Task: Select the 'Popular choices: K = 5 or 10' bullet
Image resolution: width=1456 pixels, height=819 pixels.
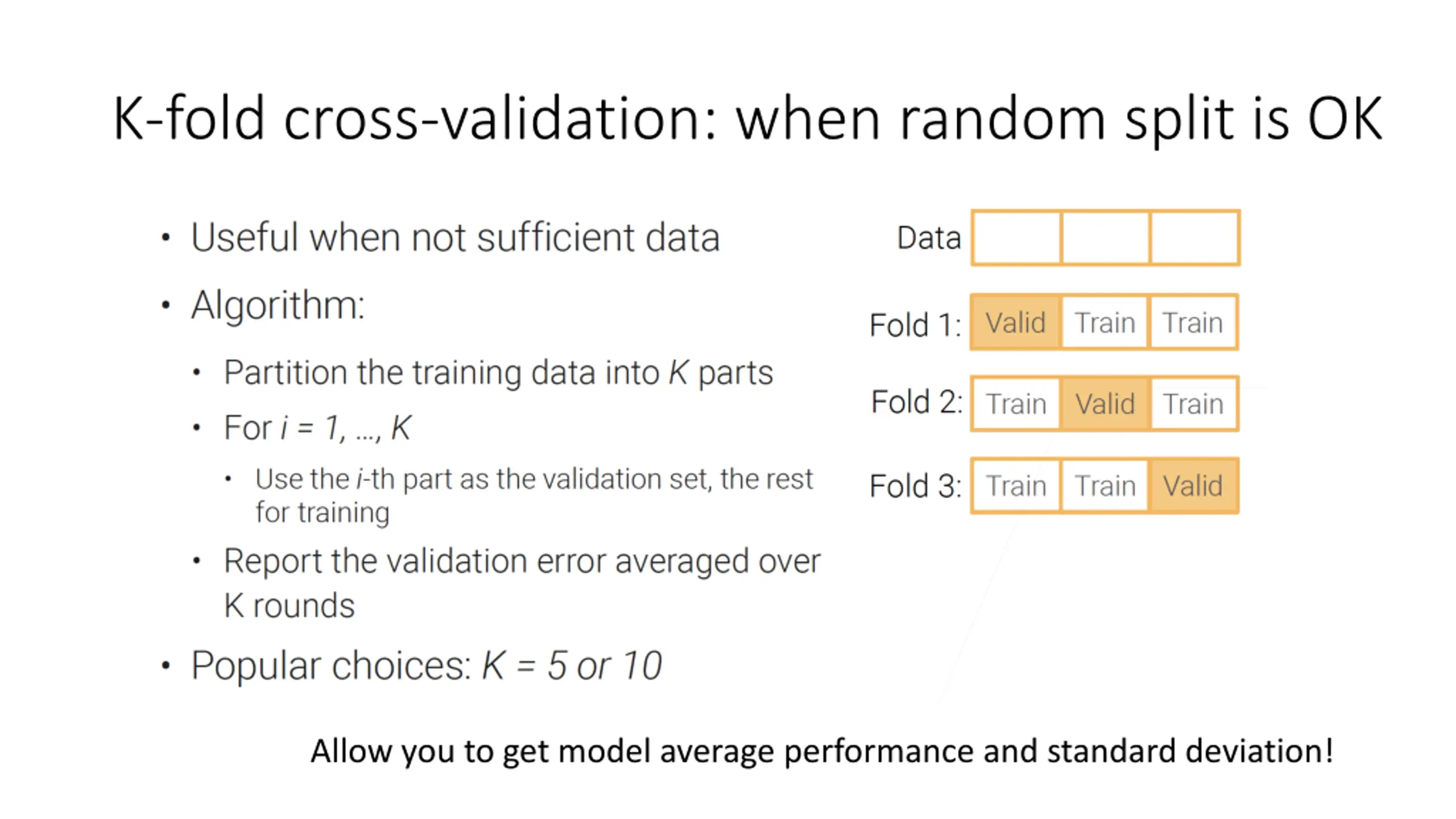Action: point(427,665)
